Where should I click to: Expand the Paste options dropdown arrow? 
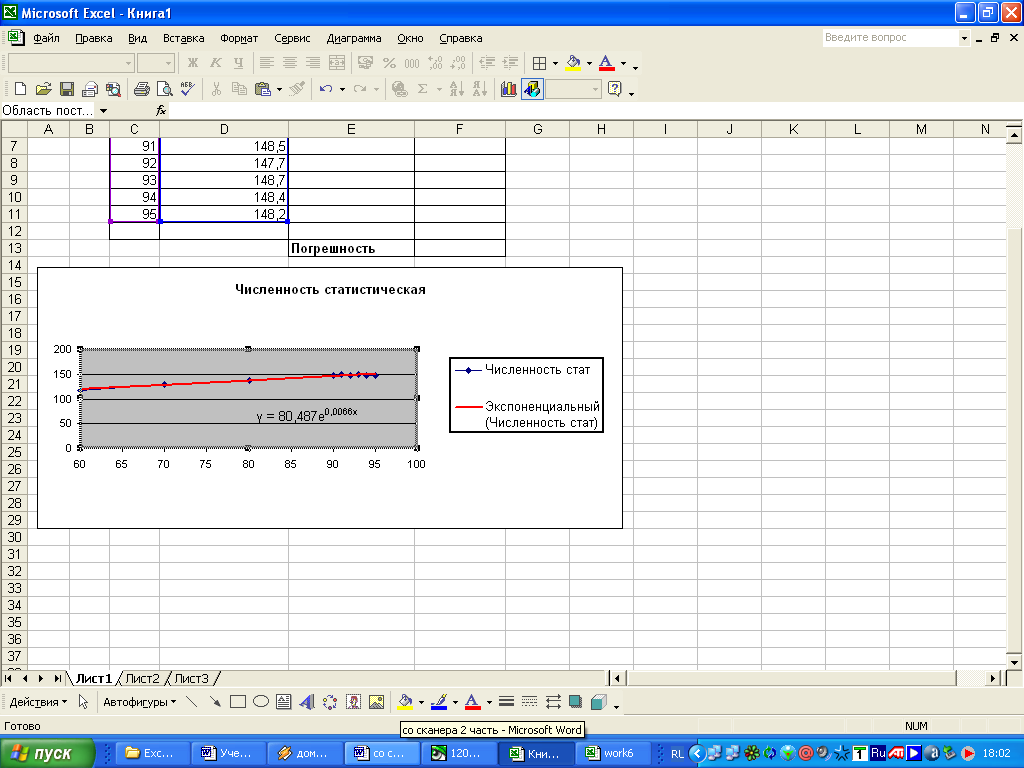coord(280,89)
